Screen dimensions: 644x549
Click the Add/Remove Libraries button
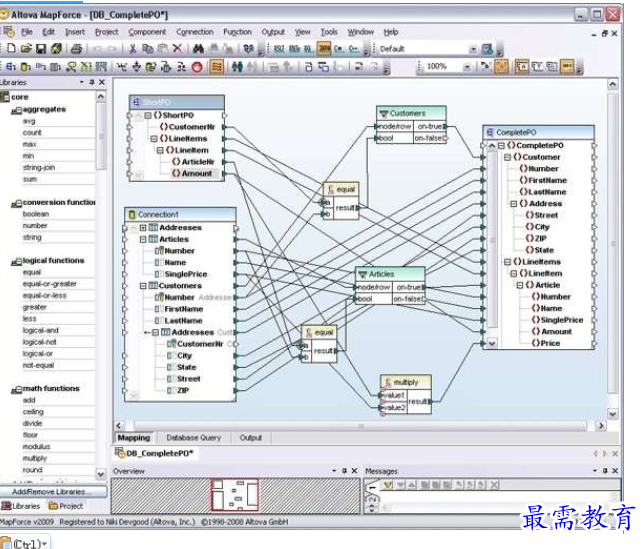[53, 492]
